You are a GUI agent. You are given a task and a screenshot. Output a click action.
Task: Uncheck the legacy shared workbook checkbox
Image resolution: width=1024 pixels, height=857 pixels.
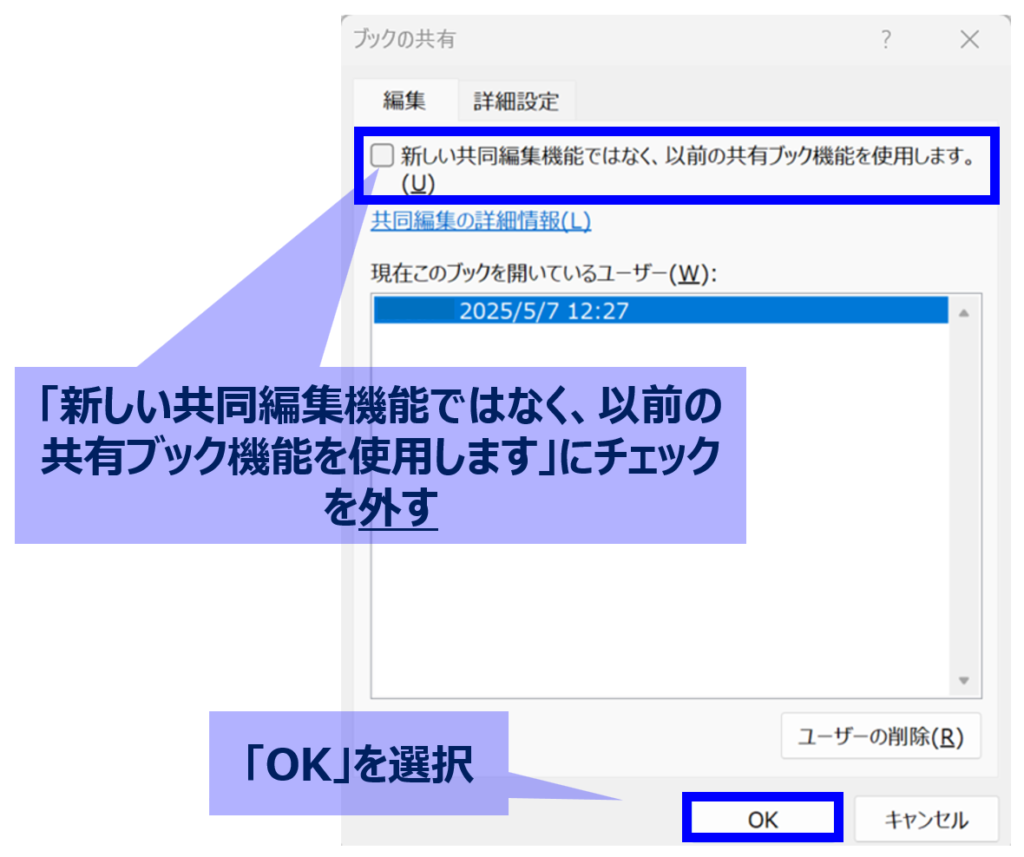pos(382,155)
